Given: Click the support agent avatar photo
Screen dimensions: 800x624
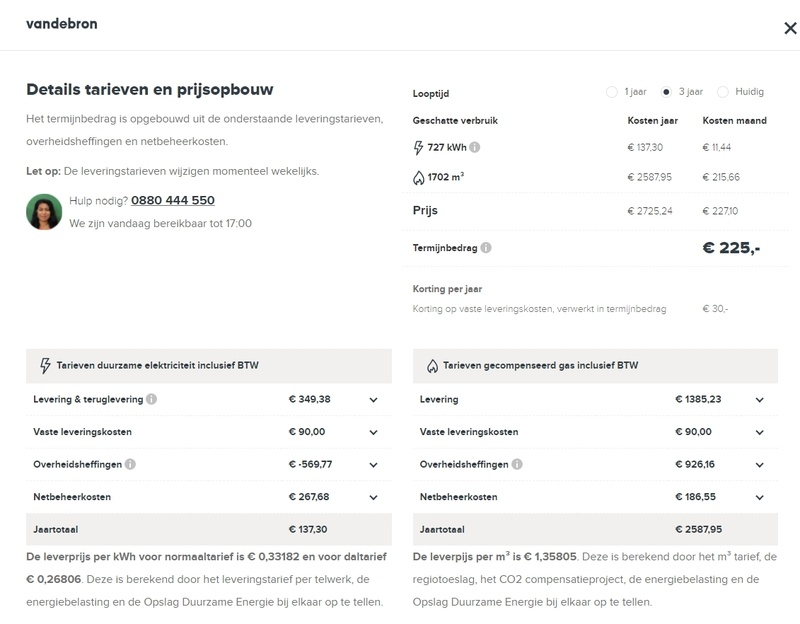Looking at the screenshot, I should coord(44,211).
